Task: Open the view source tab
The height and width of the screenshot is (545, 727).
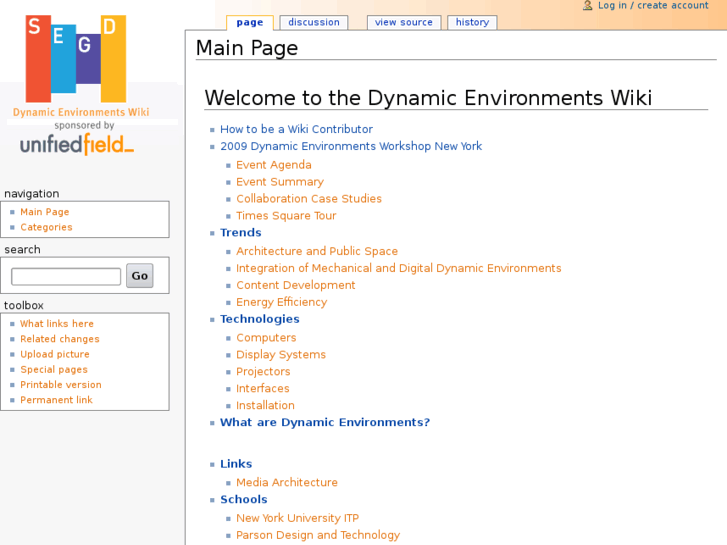Action: point(404,22)
